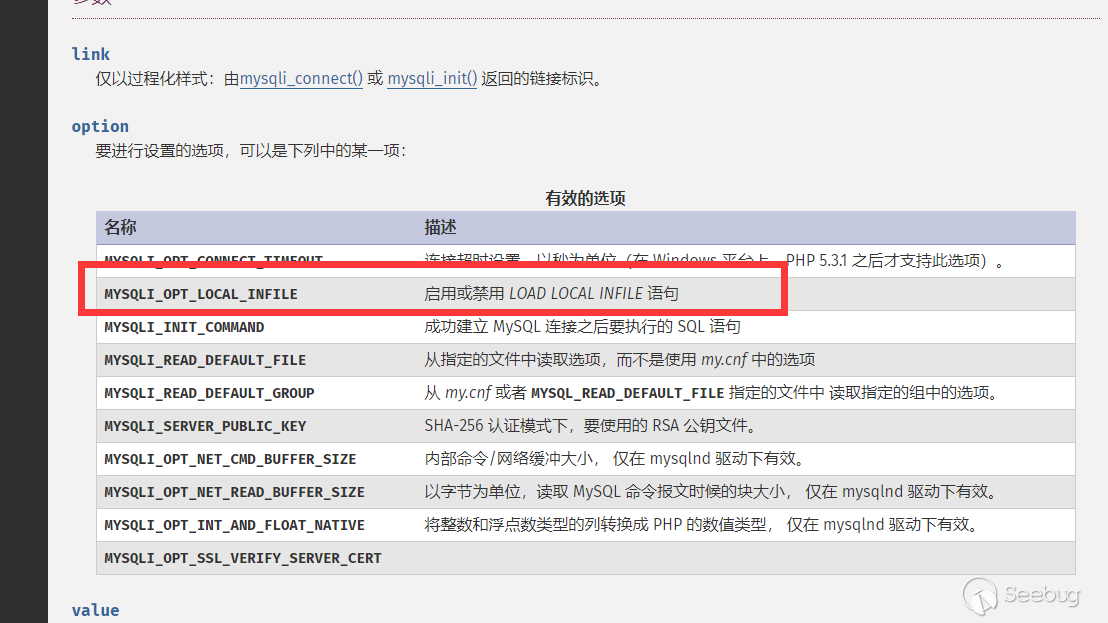
Task: Click the MYSQLI_OPT_NET_CMD_BUFFER_SIZE option name
Action: click(230, 459)
